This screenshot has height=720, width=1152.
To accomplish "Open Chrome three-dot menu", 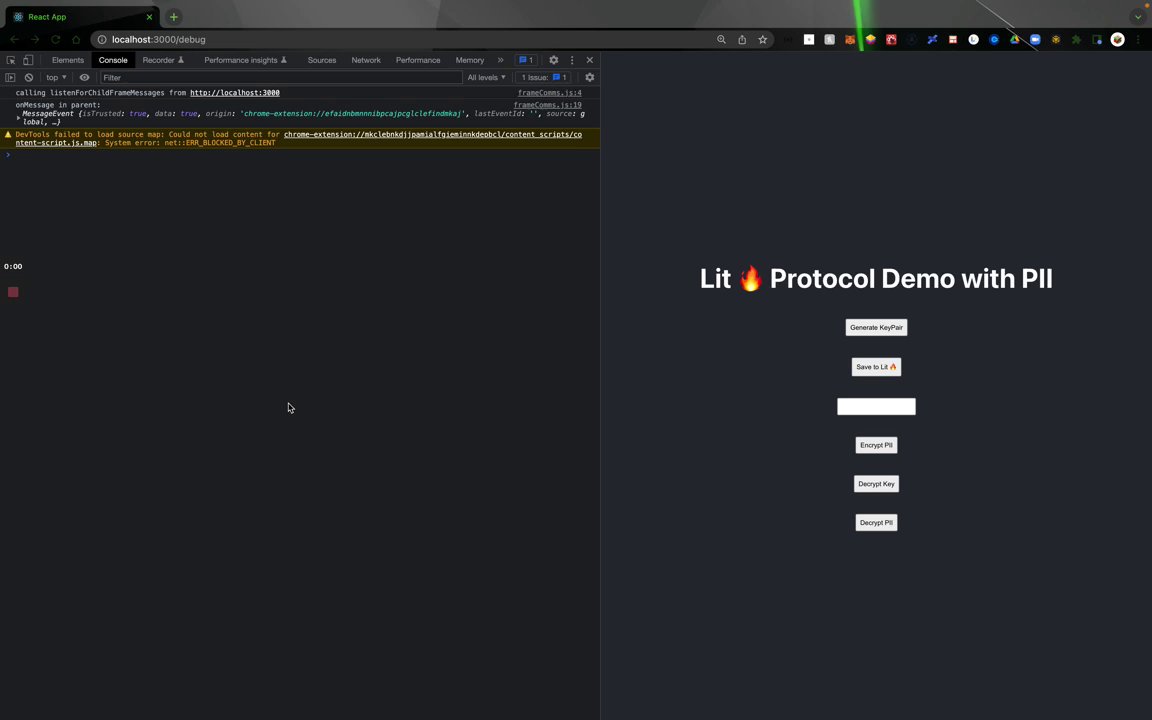I will pos(1138,40).
